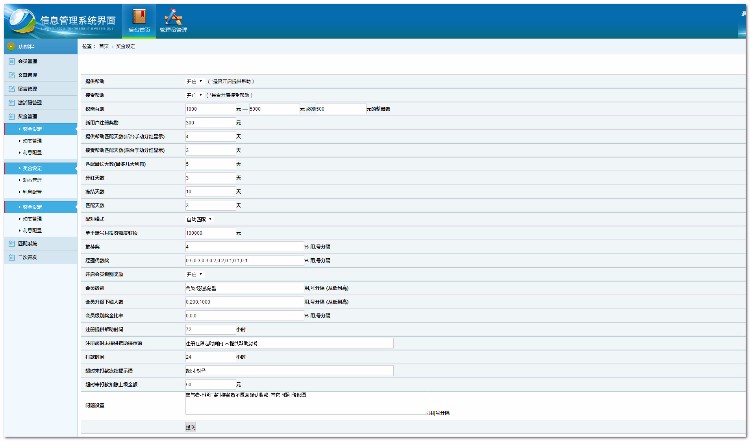Click the yellow circle icon heading the sidebar
The width and height of the screenshot is (750, 441).
[9, 46]
